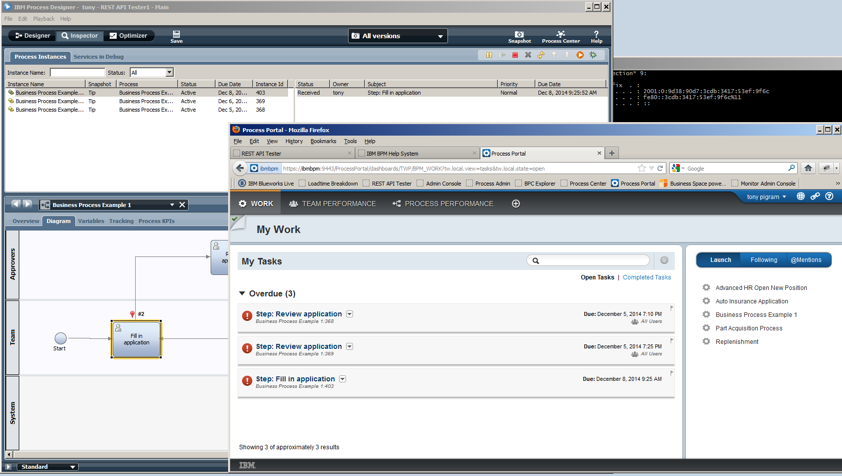Click Completed Tasks link
The width and height of the screenshot is (842, 476).
(x=647, y=277)
